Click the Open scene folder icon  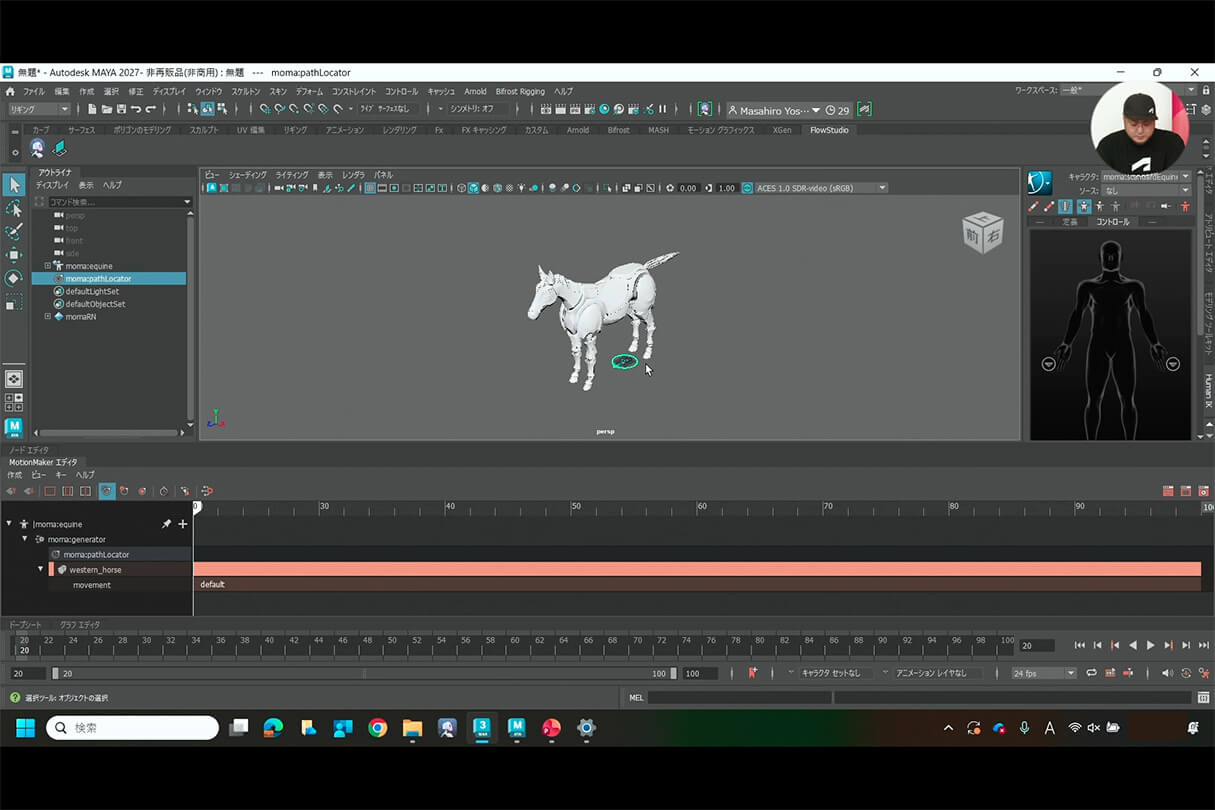coord(107,109)
